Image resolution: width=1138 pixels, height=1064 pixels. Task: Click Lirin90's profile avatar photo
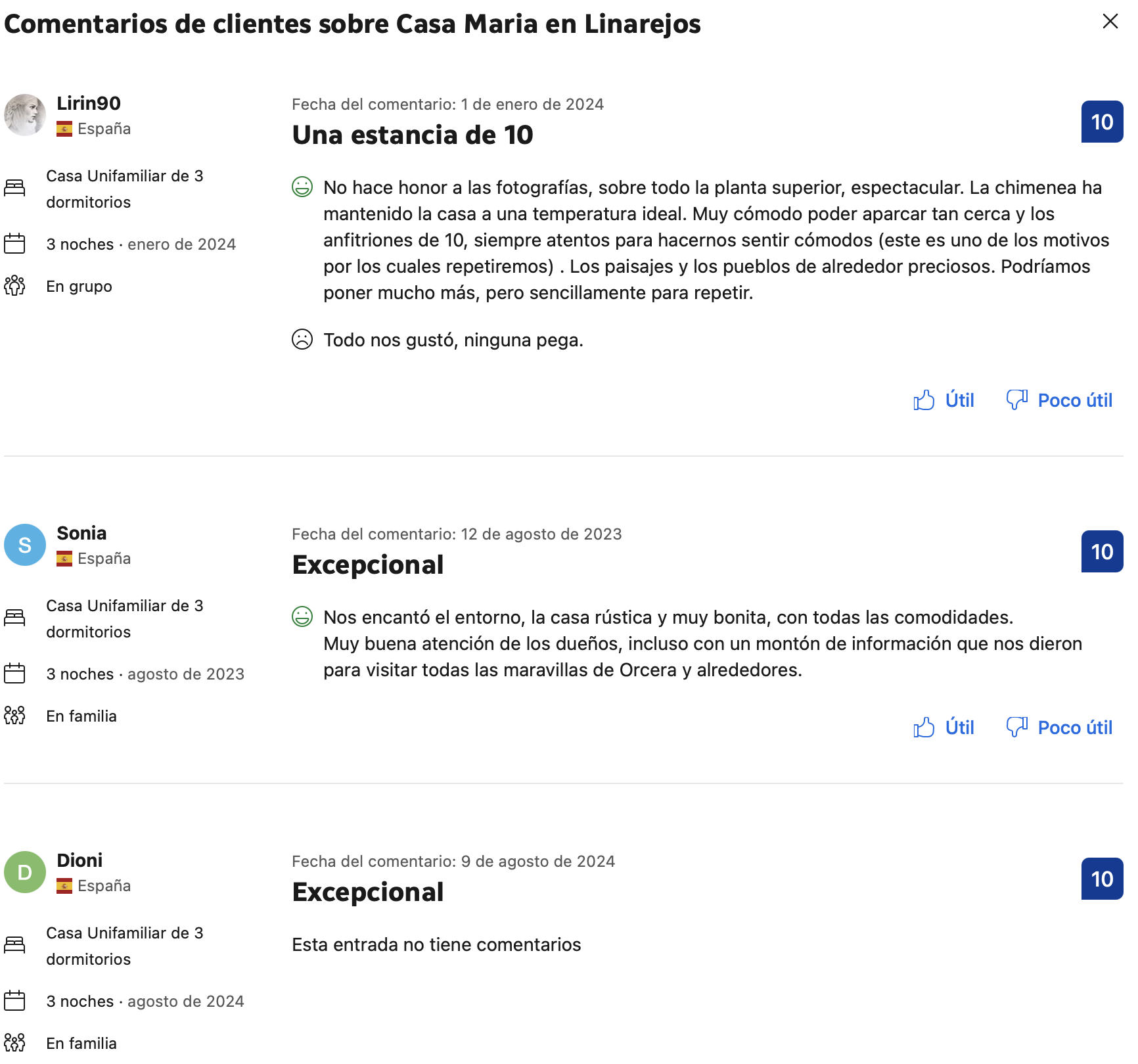tap(25, 115)
